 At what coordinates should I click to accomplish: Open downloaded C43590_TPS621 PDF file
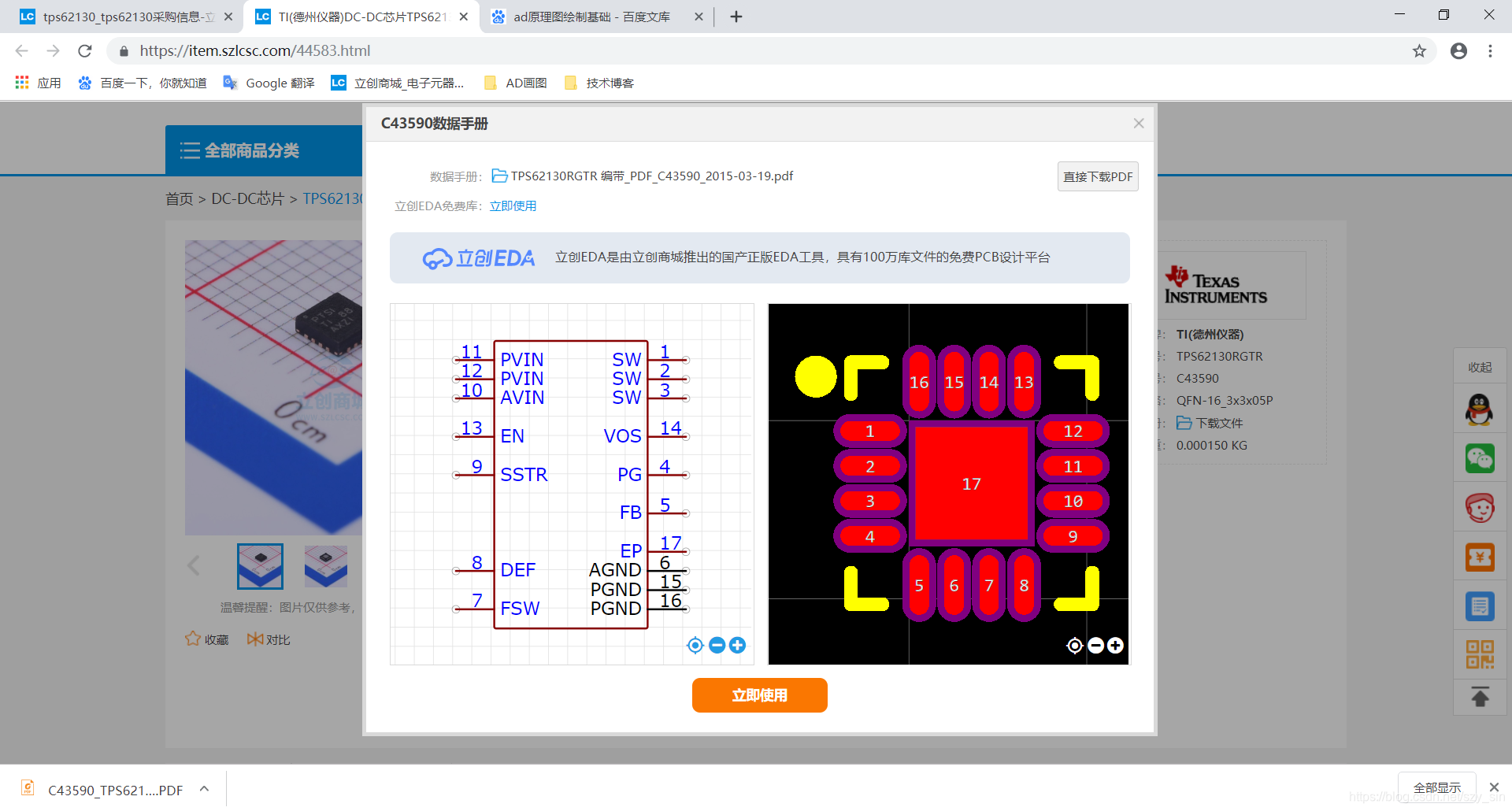(x=104, y=789)
